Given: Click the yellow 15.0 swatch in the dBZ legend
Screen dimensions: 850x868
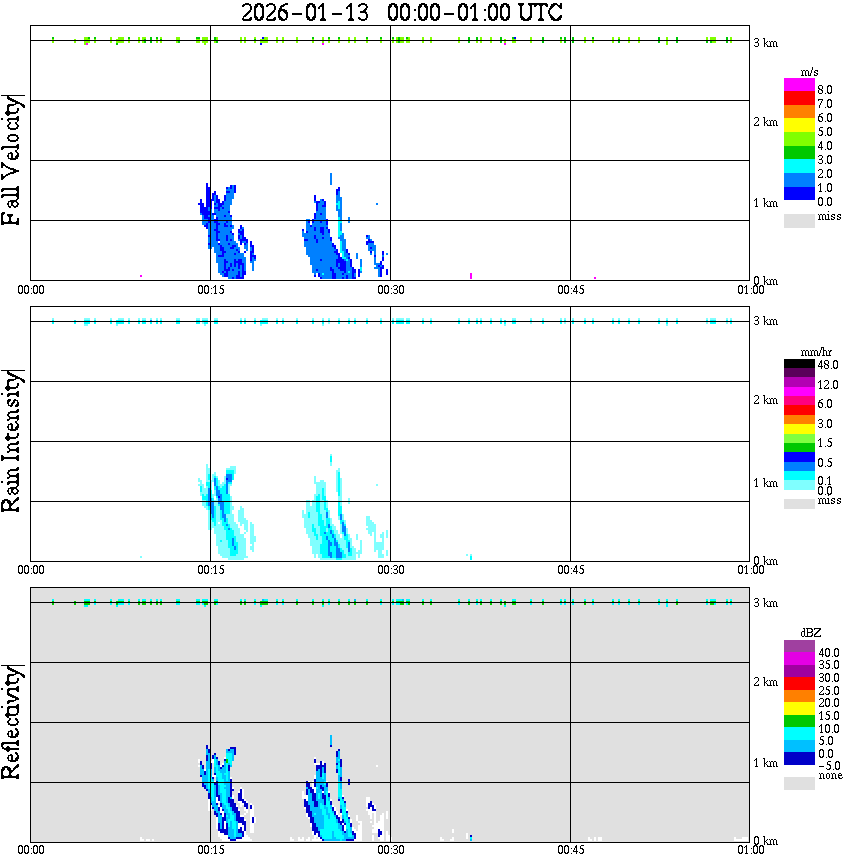Looking at the screenshot, I should coord(799,709).
